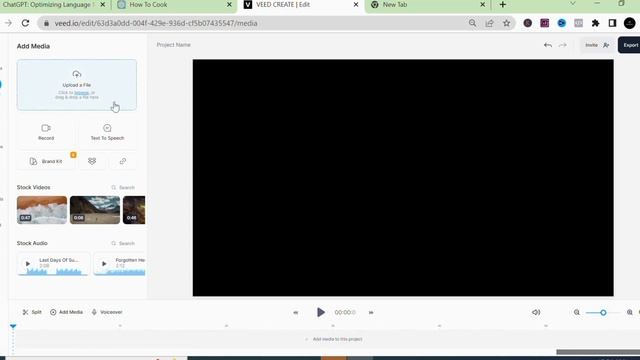
Task: Open the Brand Kit button
Action: pyautogui.click(x=46, y=161)
